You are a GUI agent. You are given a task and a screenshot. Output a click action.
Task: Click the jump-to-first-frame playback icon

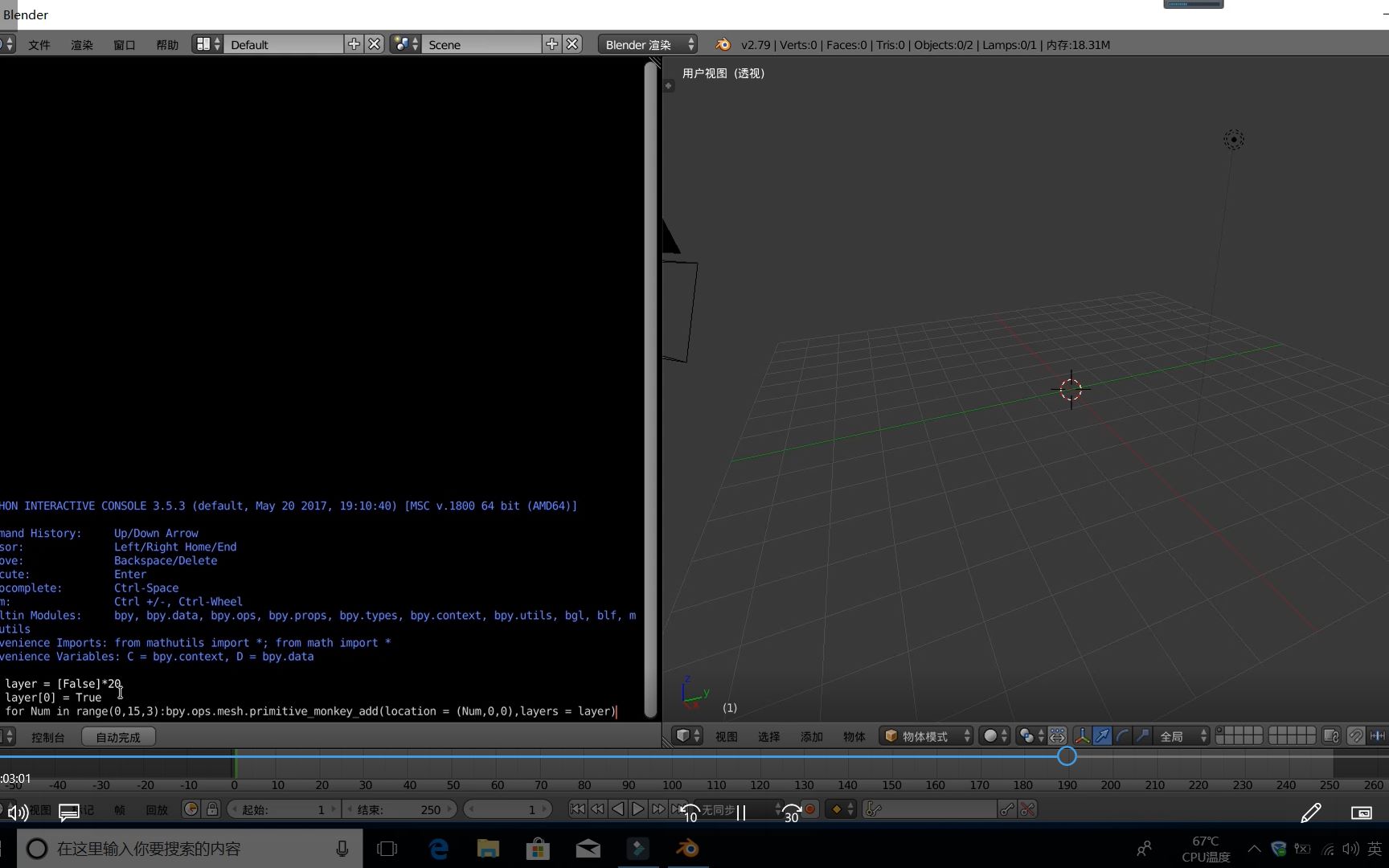pos(577,809)
